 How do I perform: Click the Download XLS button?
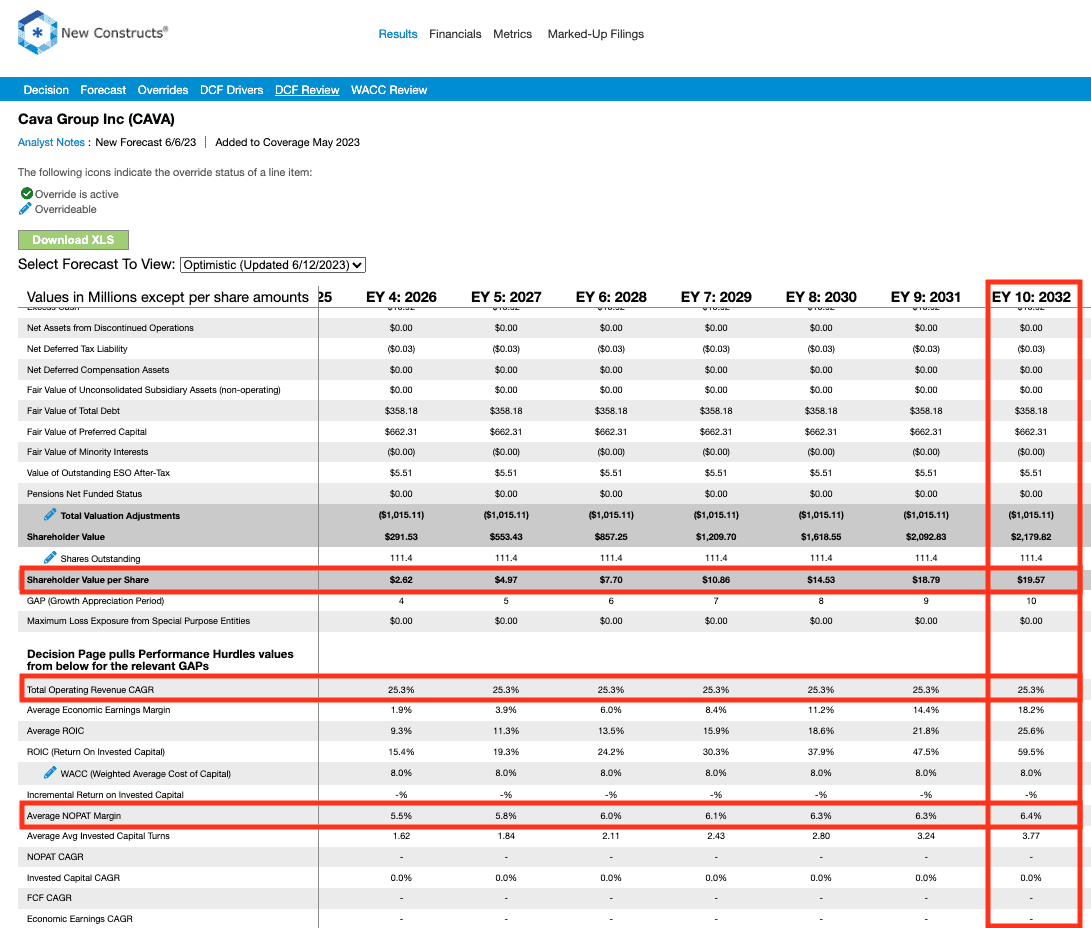coord(73,240)
